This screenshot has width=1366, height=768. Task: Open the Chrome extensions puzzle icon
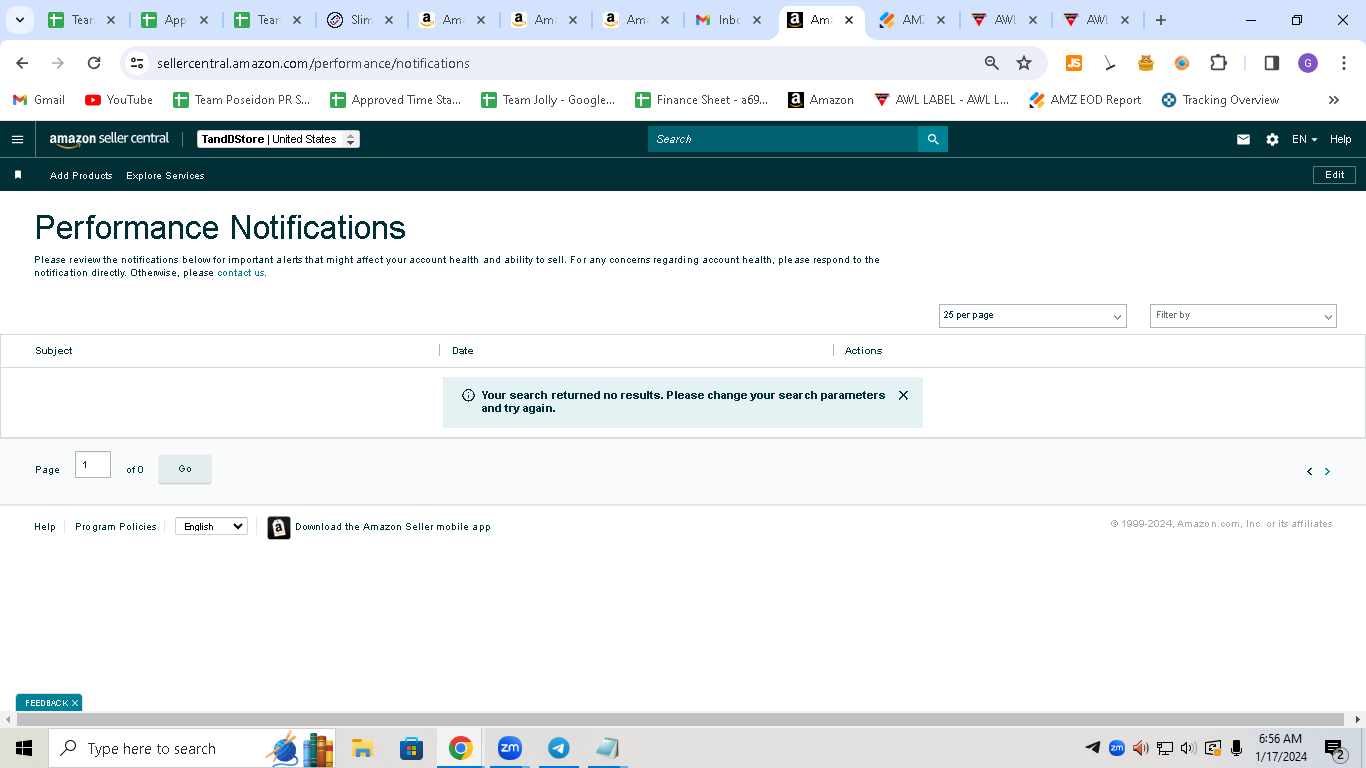tap(1218, 63)
